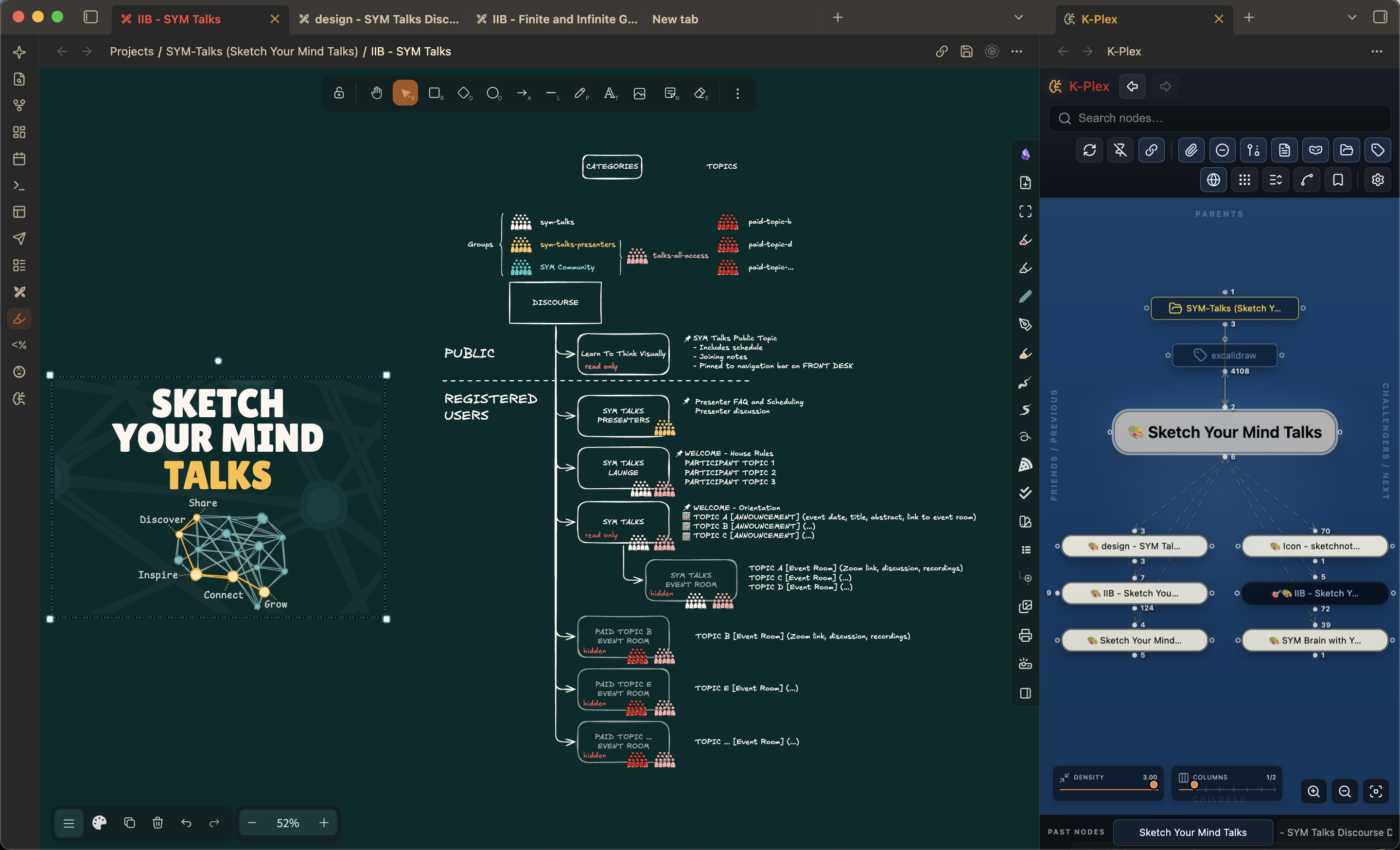Viewport: 1400px width, 850px height.
Task: Open Obsidian calendar in left ribbon
Action: click(19, 159)
